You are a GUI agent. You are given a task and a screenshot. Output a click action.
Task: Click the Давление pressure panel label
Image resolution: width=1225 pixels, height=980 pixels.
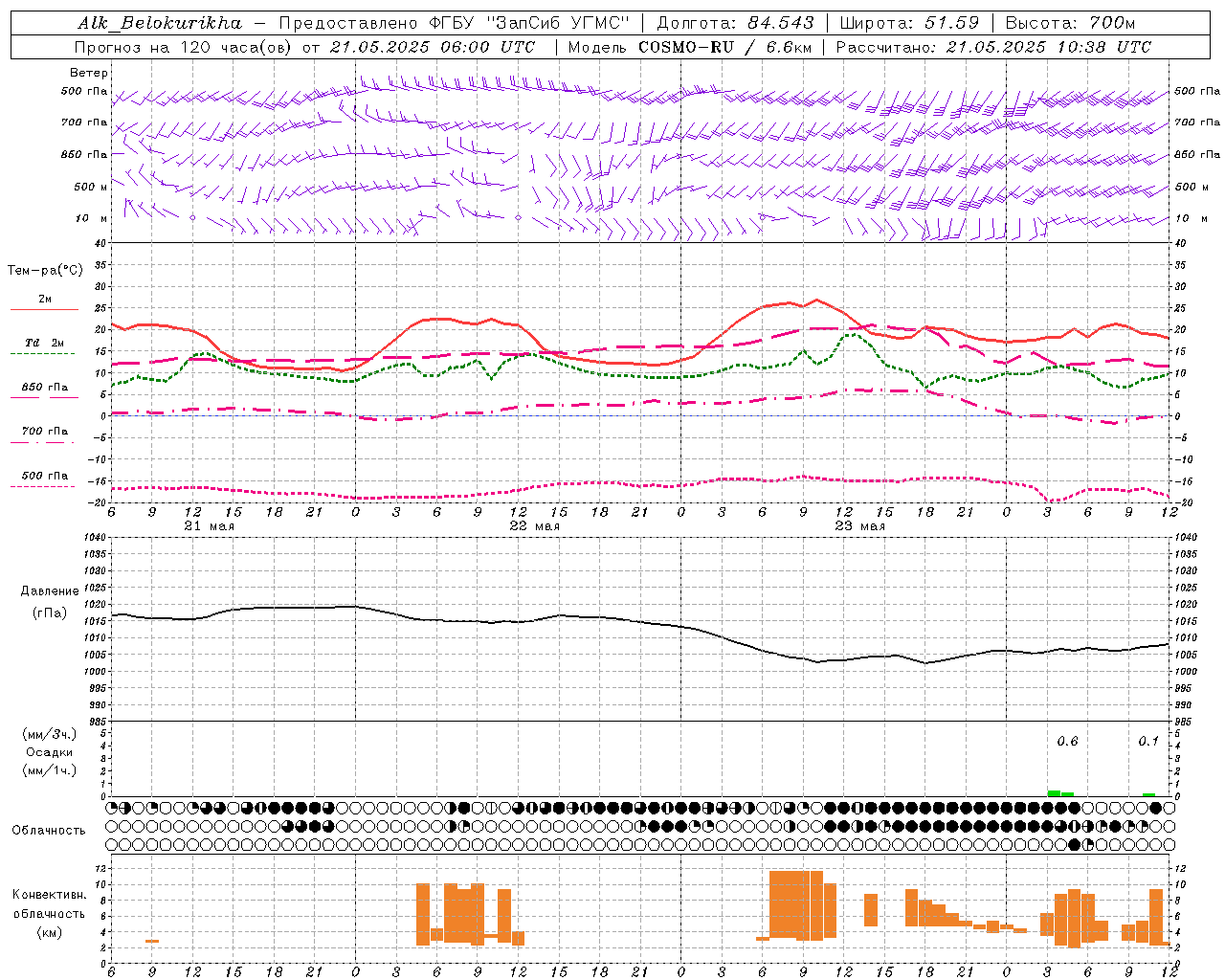pos(50,591)
